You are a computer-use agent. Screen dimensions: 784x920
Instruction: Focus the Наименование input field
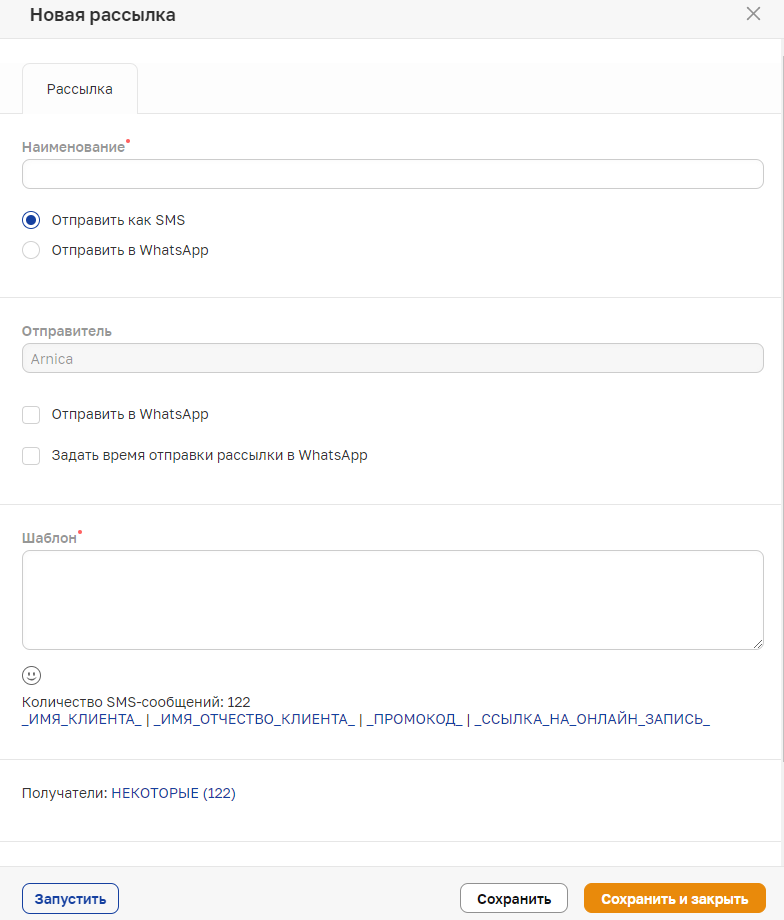(x=393, y=174)
